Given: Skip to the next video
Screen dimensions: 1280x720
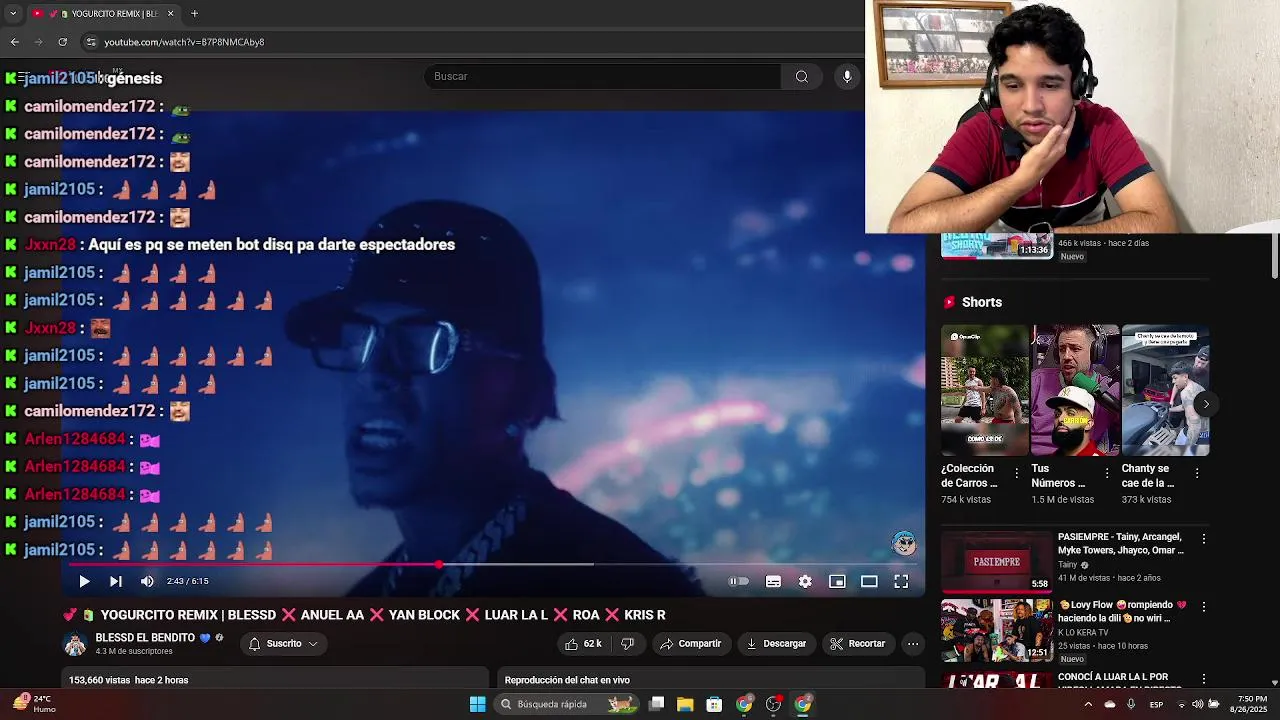Looking at the screenshot, I should point(116,581).
